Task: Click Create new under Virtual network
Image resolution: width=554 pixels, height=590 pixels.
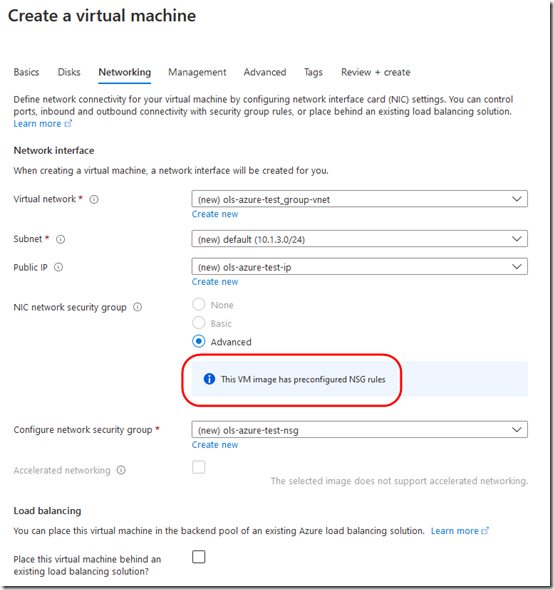Action: click(x=215, y=214)
